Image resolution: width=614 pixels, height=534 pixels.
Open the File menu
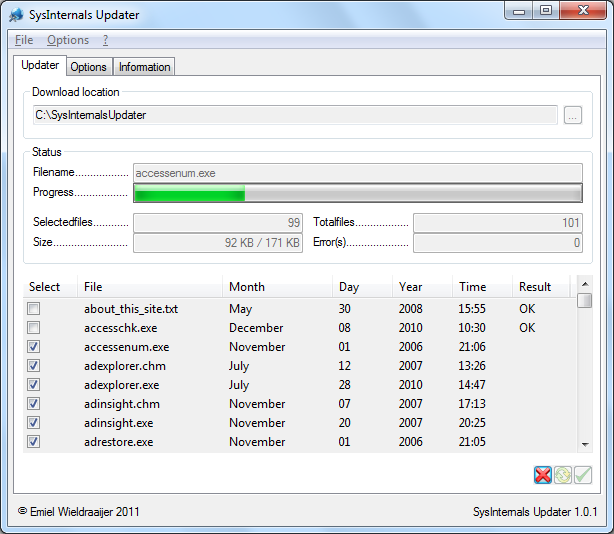tap(24, 40)
